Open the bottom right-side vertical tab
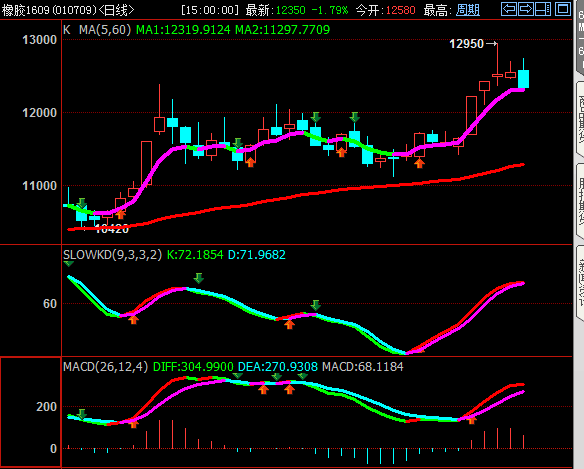 tap(580, 283)
